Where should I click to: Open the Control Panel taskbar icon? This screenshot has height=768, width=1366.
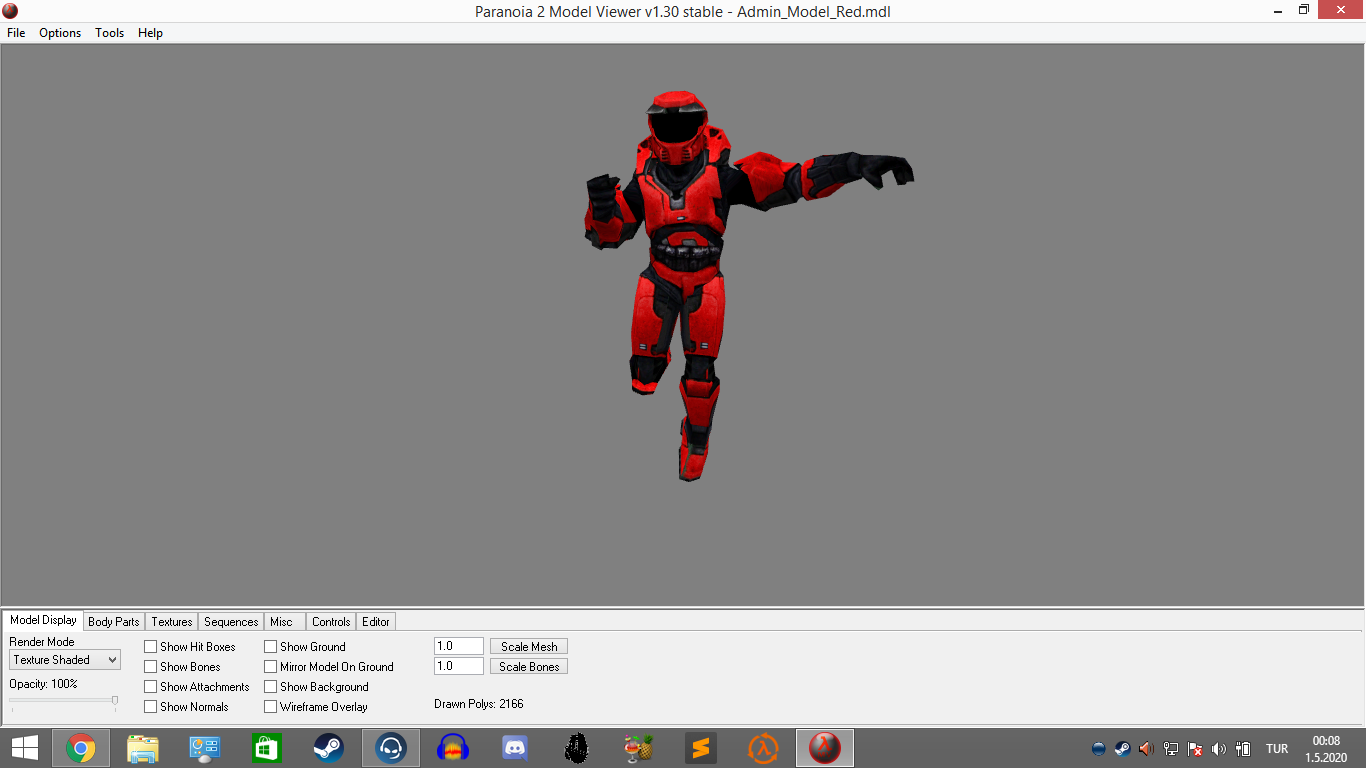[x=205, y=748]
